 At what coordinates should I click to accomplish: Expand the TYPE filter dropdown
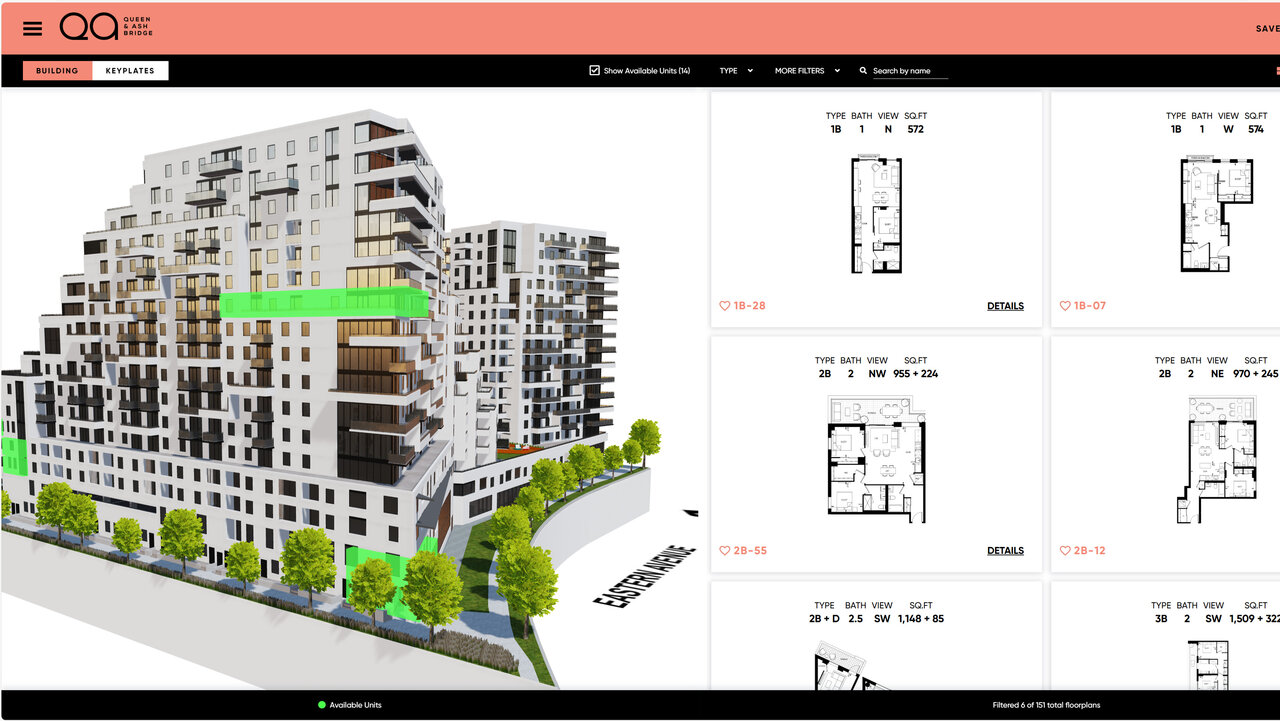[x=735, y=71]
